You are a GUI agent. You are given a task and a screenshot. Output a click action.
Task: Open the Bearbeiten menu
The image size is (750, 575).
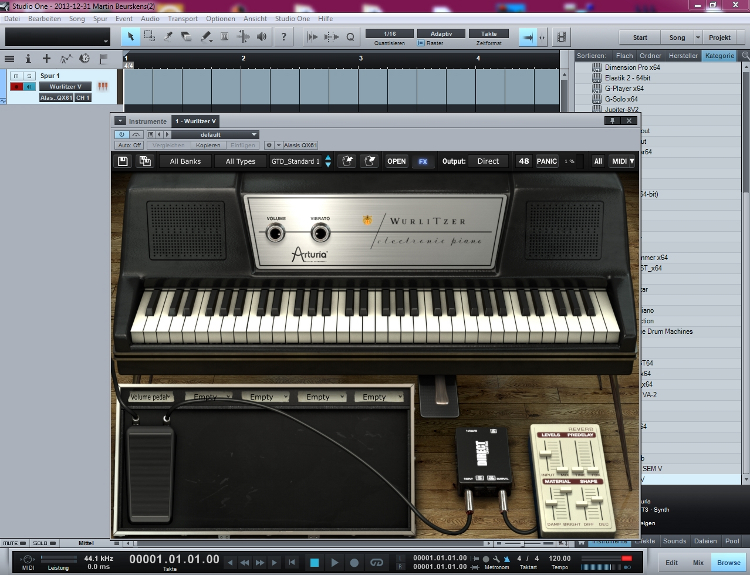click(x=44, y=19)
